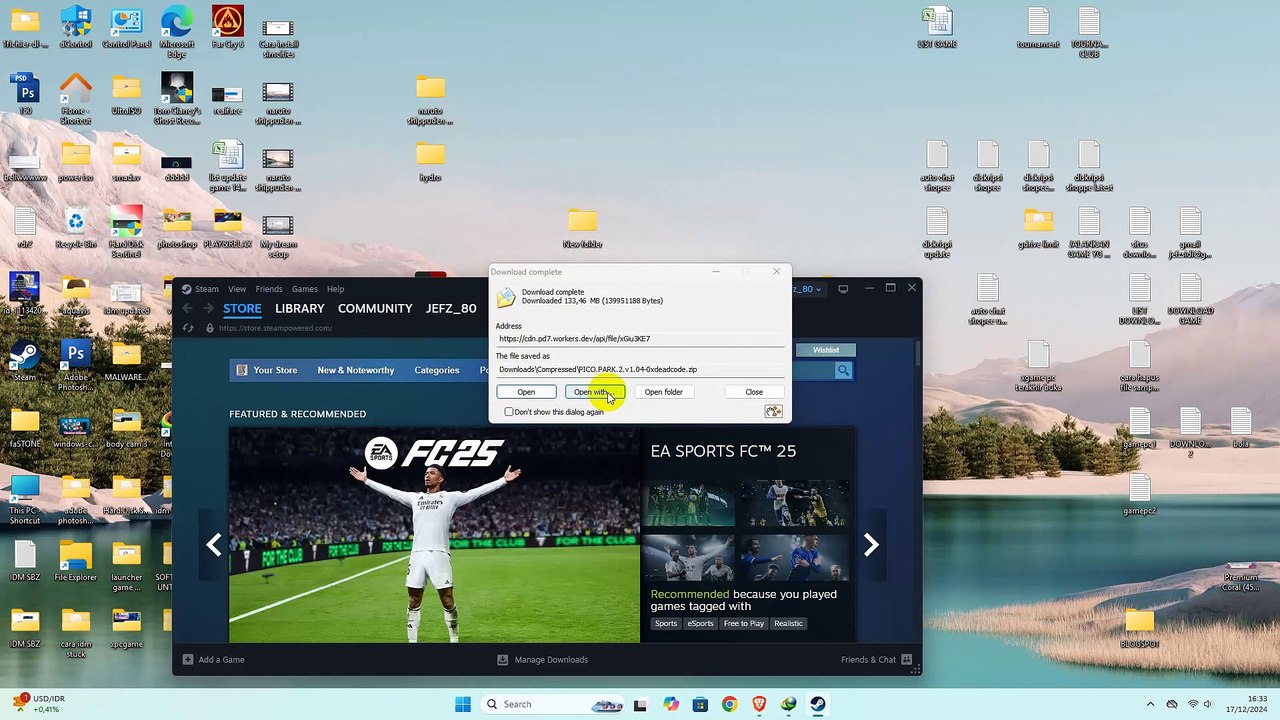Go to the STORE tab in Steam
The height and width of the screenshot is (720, 1280).
point(242,309)
